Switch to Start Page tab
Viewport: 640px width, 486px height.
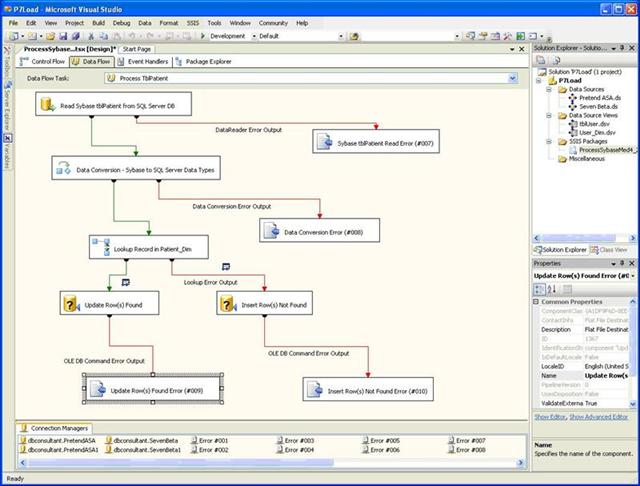pos(137,49)
